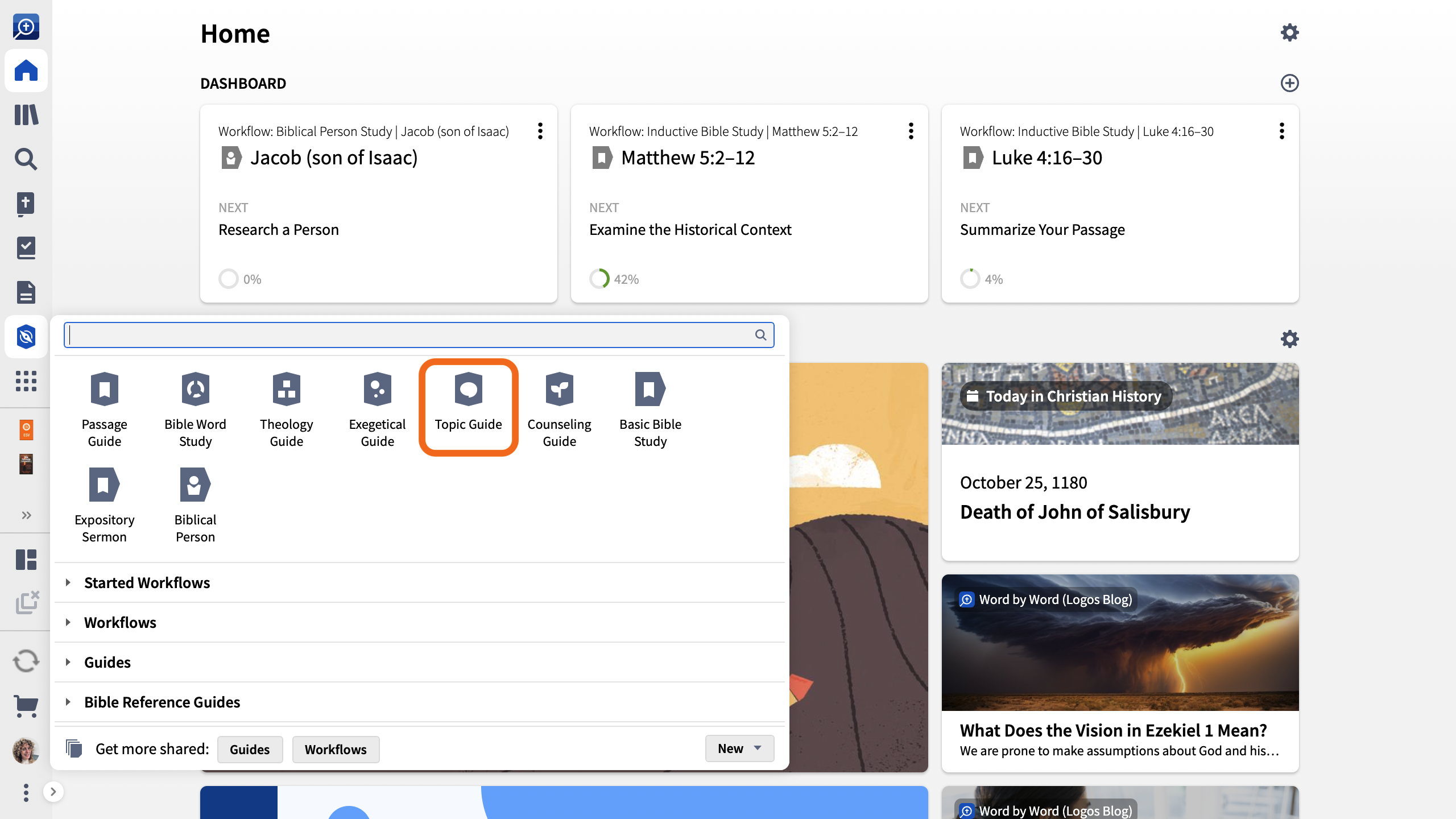The width and height of the screenshot is (1456, 819).
Task: Click Workflows button beside Get more shared
Action: click(336, 749)
